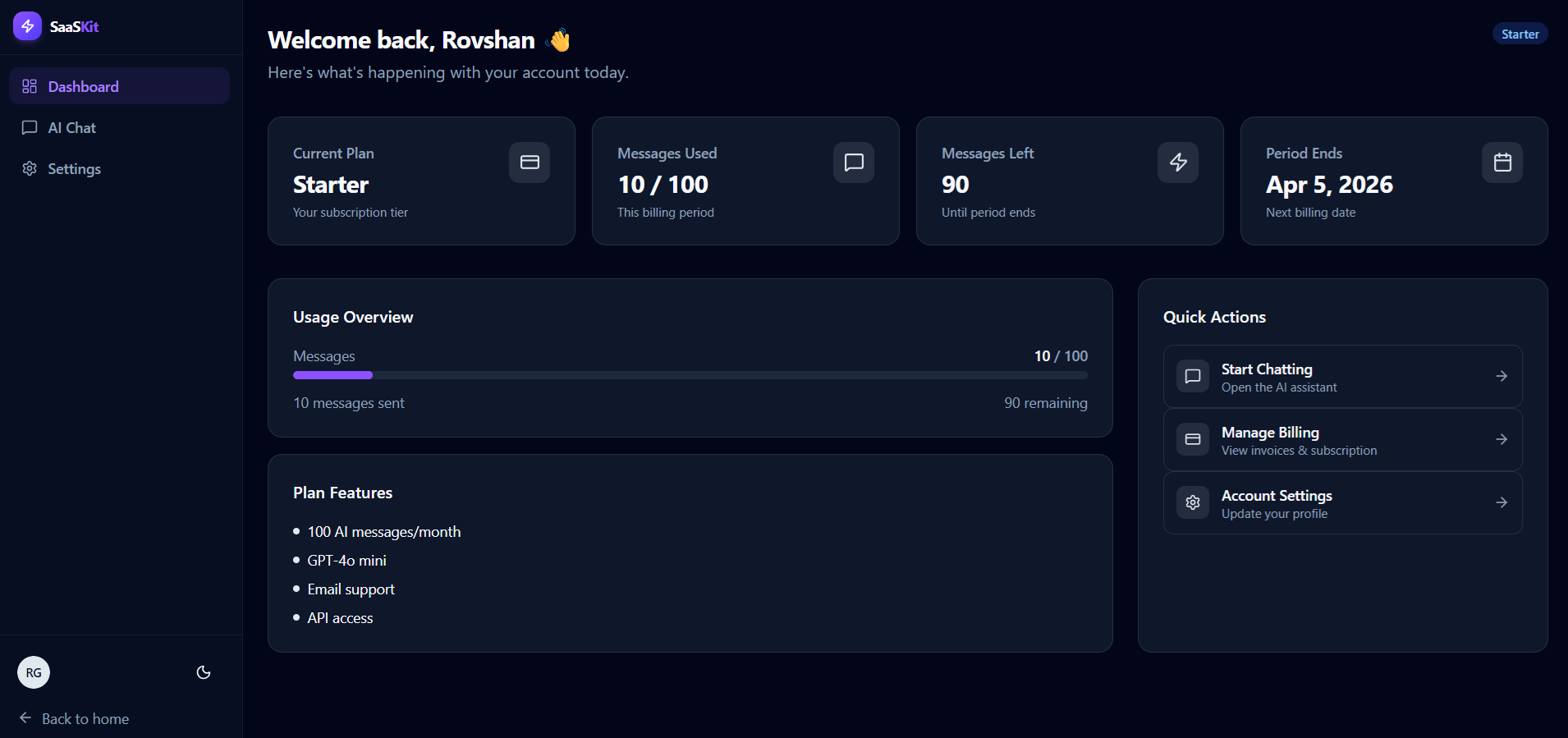1568x738 pixels.
Task: Click the 'Quick Actions' section title
Action: click(x=1214, y=317)
